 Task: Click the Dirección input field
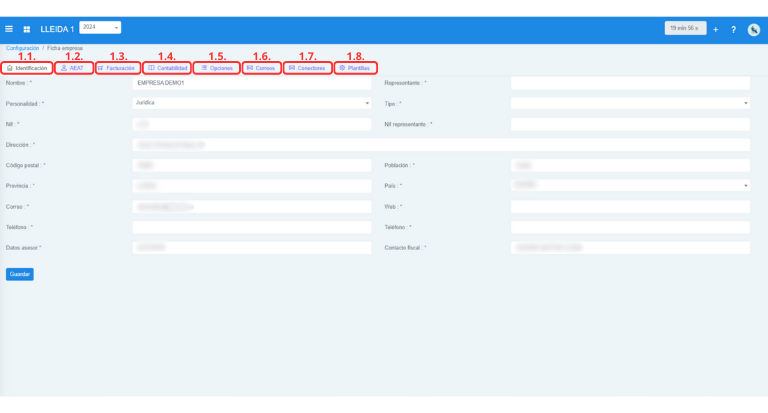point(441,145)
